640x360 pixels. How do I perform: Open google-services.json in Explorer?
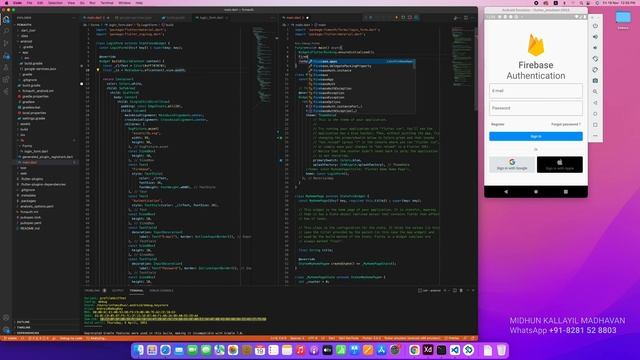tap(40, 69)
